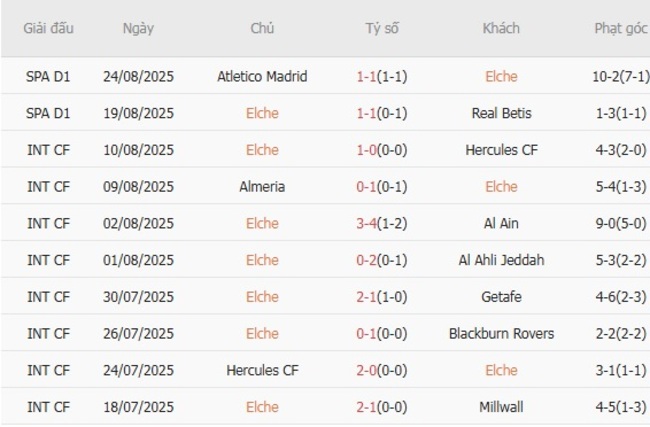650x427 pixels.
Task: Click the "Tỷ số" column header
Action: [x=381, y=28]
